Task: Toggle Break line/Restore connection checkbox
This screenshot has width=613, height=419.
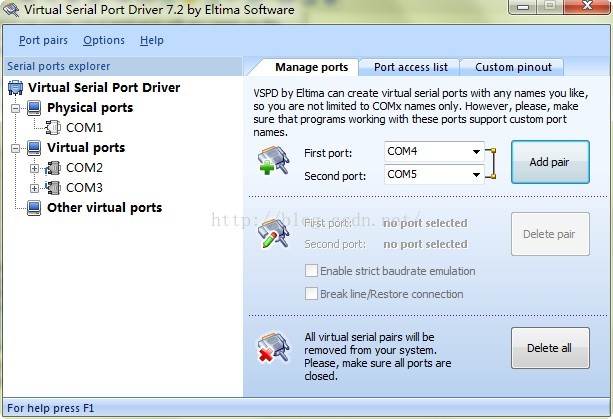Action: click(x=311, y=294)
